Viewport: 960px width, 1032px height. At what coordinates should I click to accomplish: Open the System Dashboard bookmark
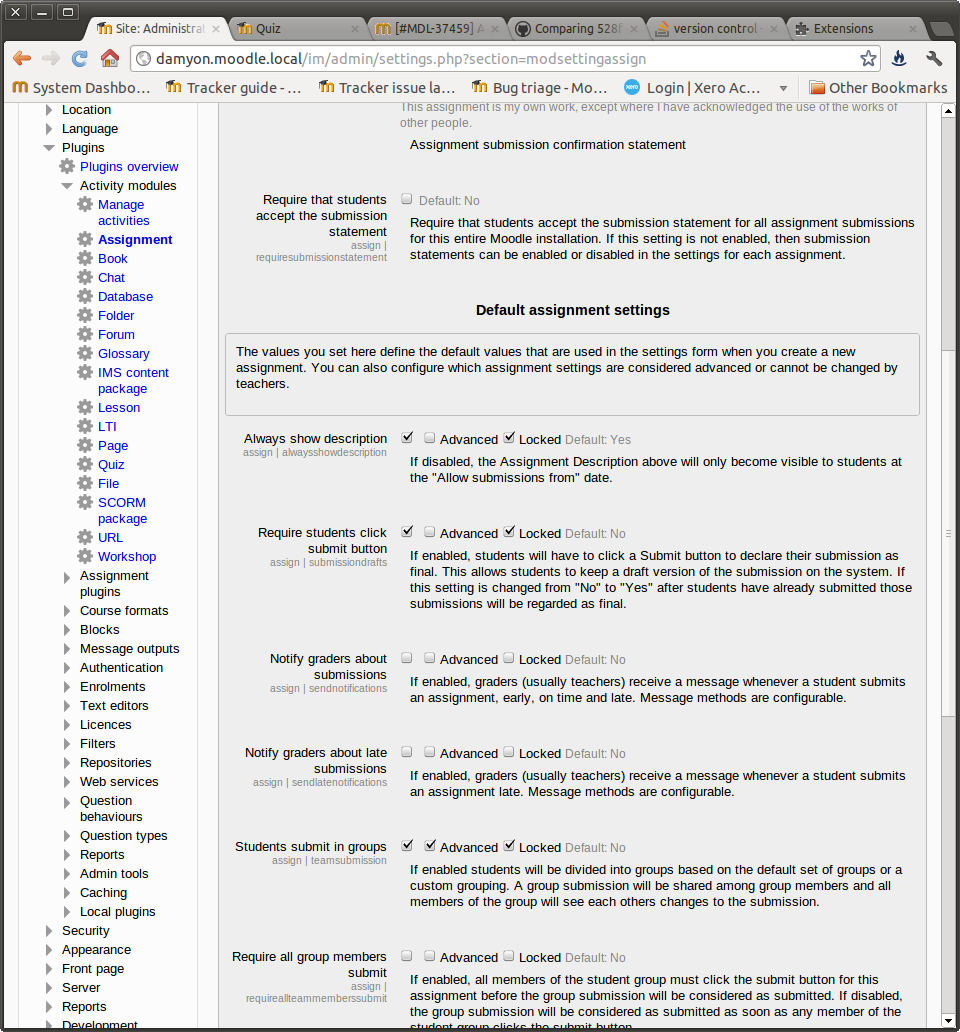pos(82,88)
